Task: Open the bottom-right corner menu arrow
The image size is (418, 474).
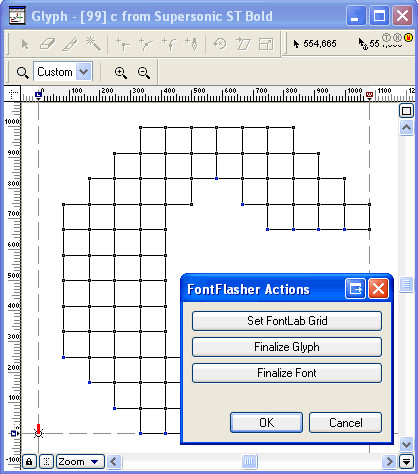Action: (x=406, y=462)
